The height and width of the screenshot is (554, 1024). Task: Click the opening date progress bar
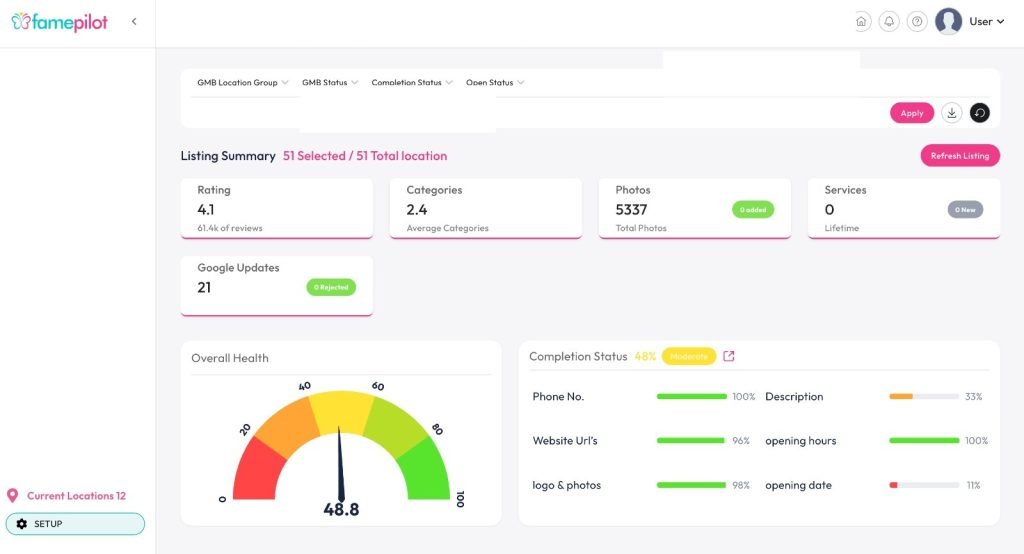(924, 485)
